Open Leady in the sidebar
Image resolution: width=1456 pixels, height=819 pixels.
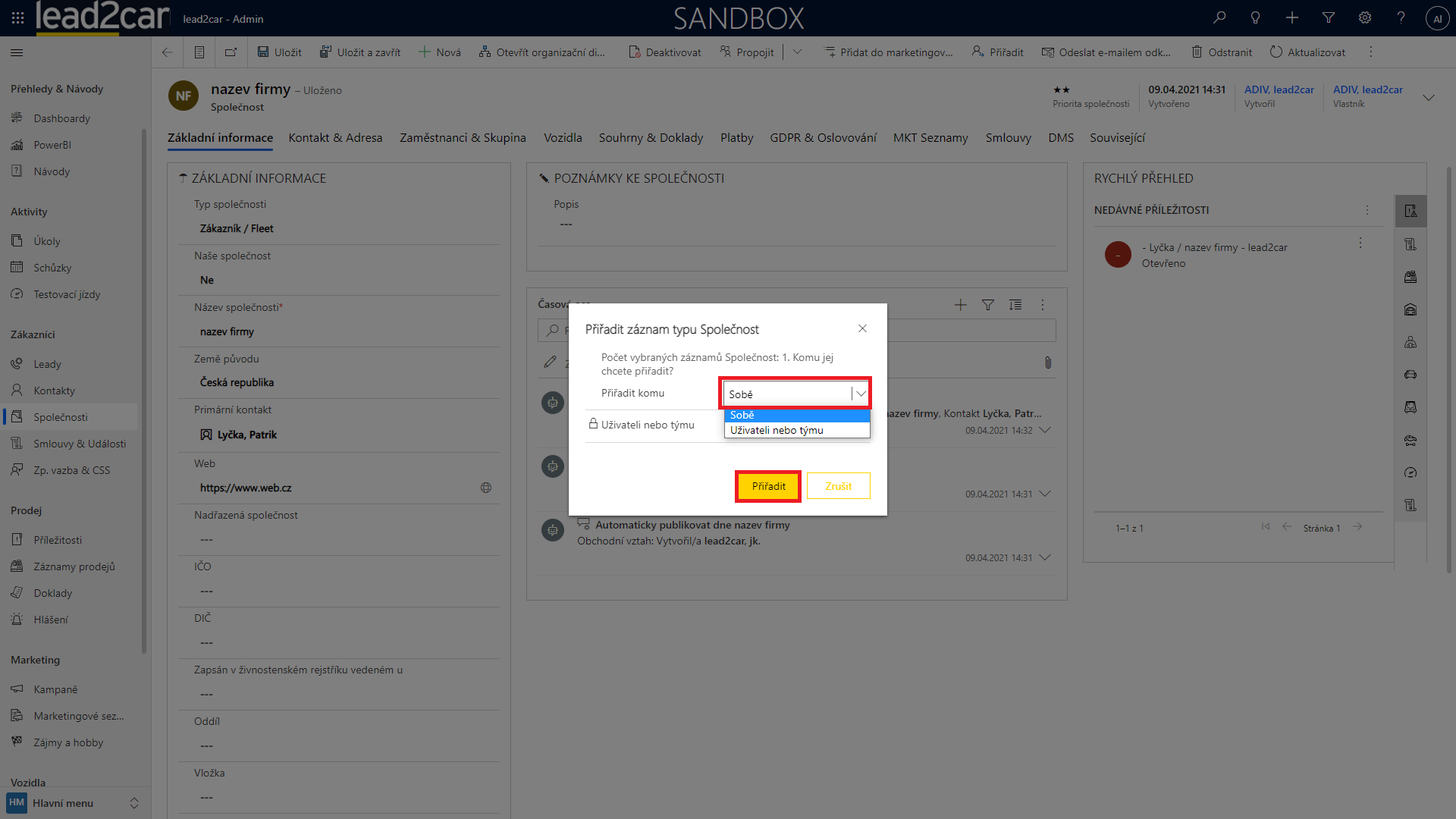(47, 364)
